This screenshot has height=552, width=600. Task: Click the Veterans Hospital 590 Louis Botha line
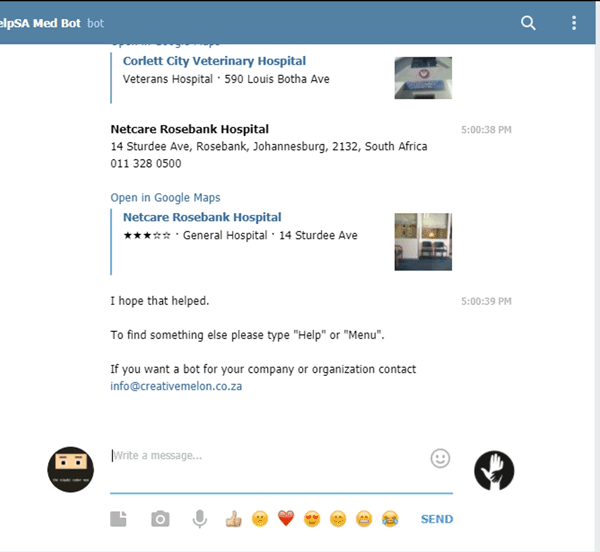[226, 79]
